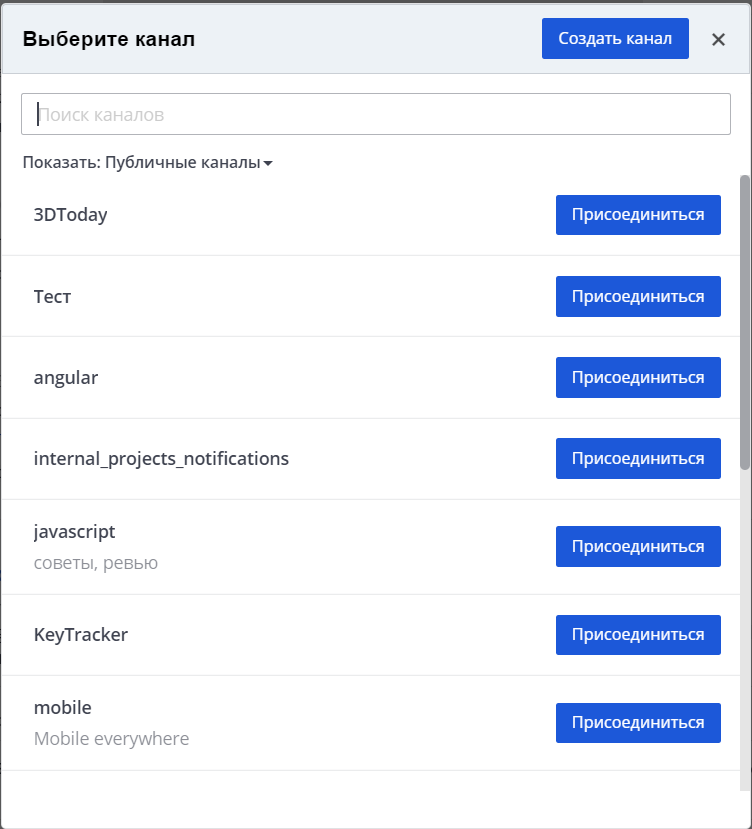Join the mobile channel

pos(638,722)
